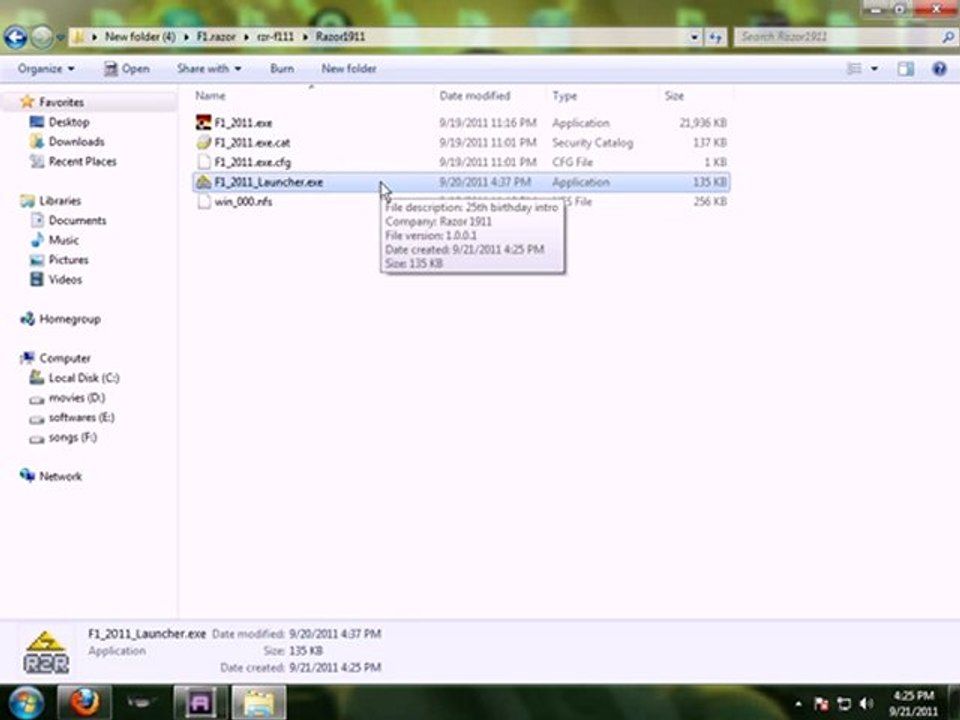
Task: Click the search magnifier icon
Action: pos(948,37)
